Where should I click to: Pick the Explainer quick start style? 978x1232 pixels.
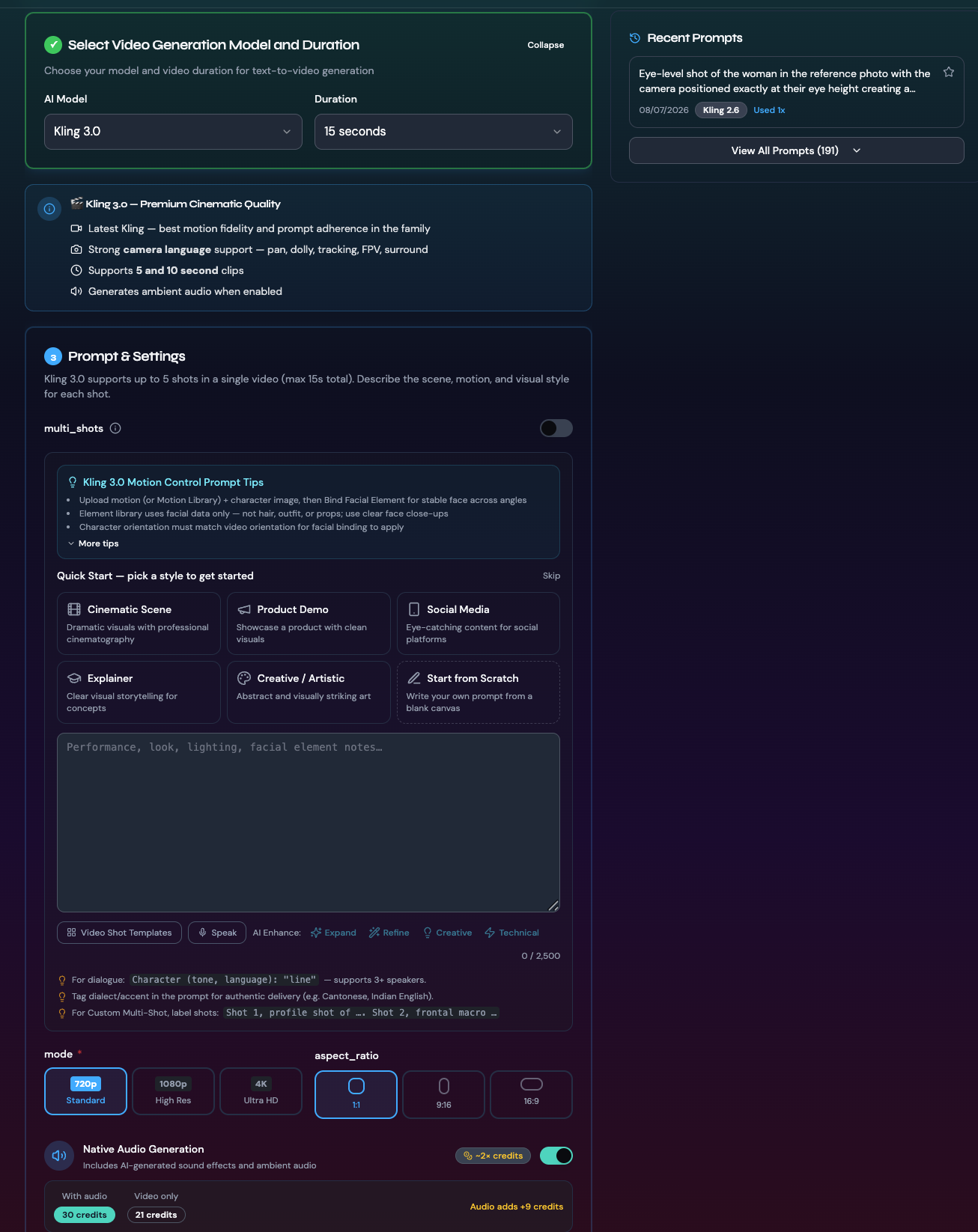tap(139, 692)
